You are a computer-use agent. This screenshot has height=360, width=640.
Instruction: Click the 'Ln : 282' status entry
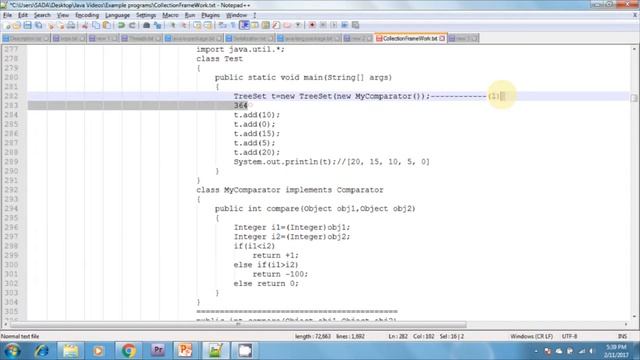398,336
